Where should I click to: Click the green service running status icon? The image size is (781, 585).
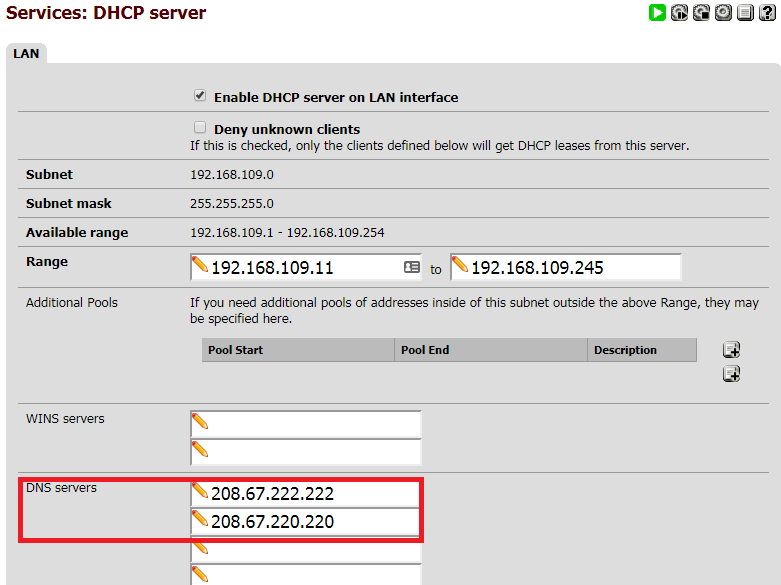657,13
